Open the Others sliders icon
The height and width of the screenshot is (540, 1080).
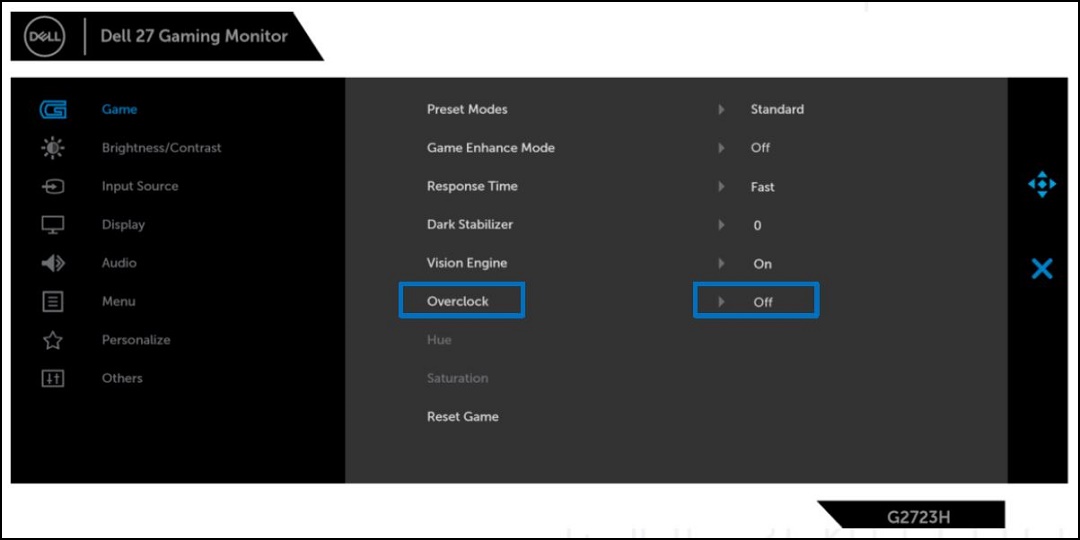(x=53, y=378)
